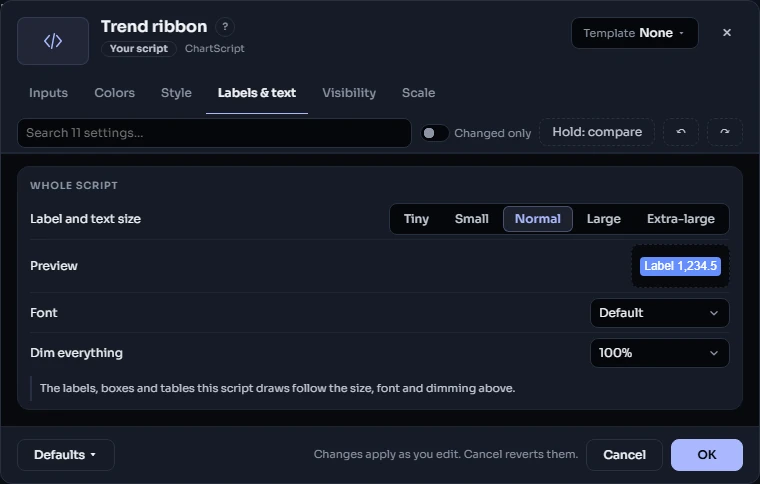Select Normal label size
Image resolution: width=760 pixels, height=484 pixels.
coord(538,219)
